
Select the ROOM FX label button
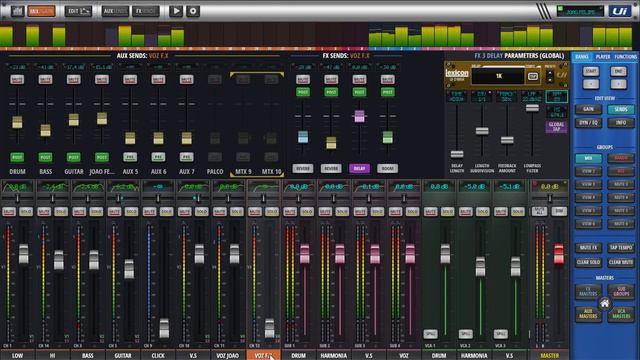[x=387, y=168]
